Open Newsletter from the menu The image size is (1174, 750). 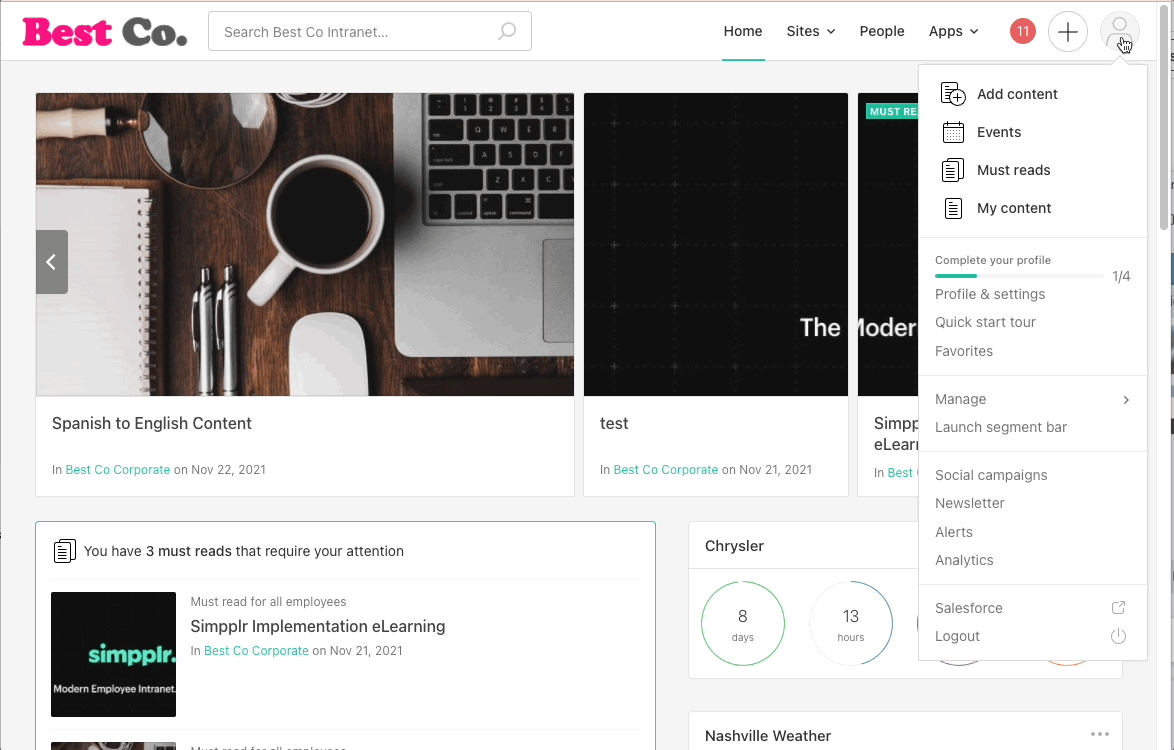[x=970, y=503]
